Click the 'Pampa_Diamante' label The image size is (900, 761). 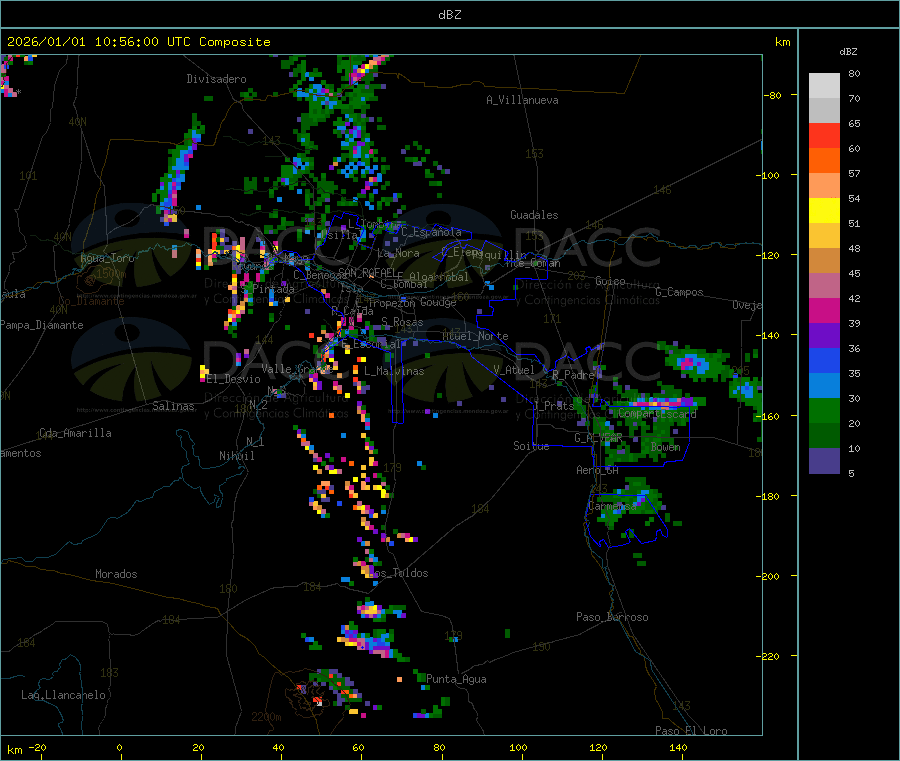tap(42, 325)
